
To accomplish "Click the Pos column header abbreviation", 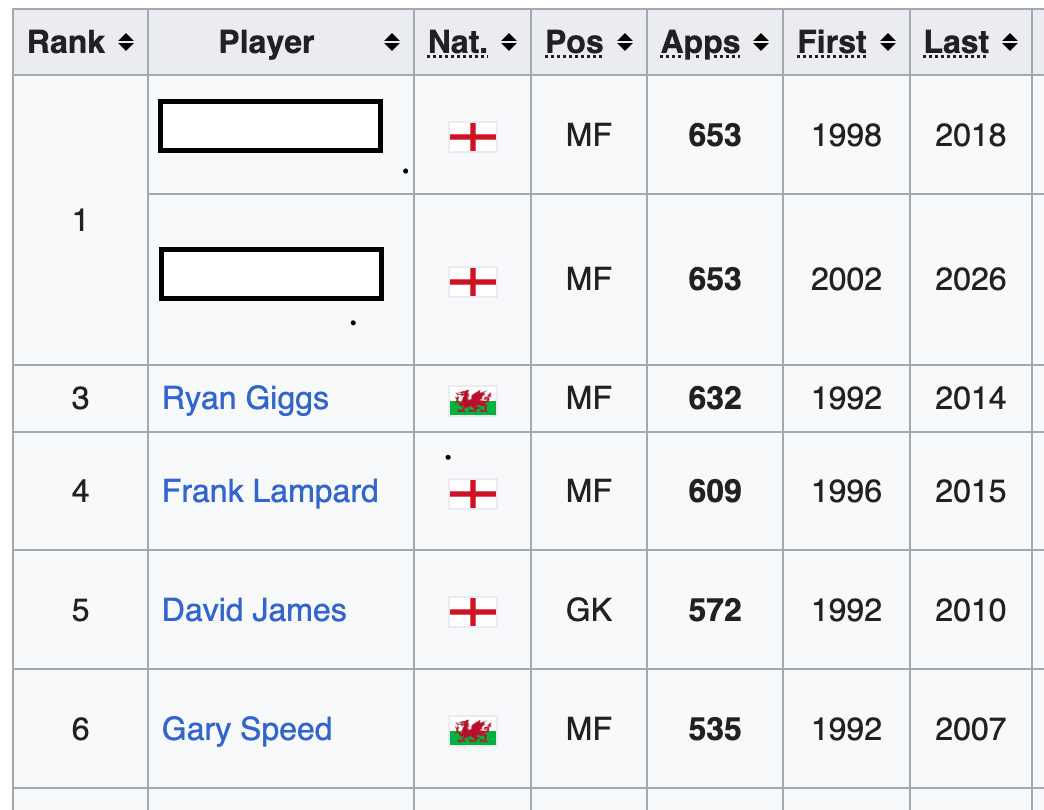I will pyautogui.click(x=574, y=43).
